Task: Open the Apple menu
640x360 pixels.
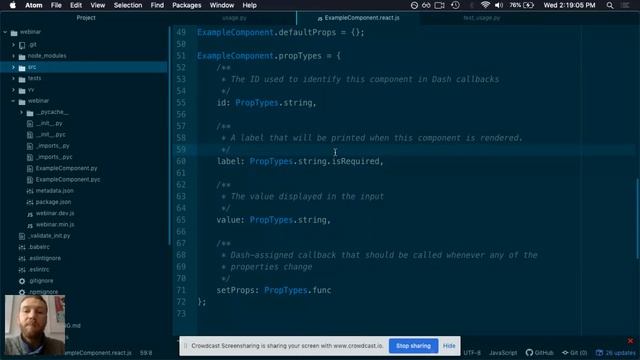Action: [13, 5]
